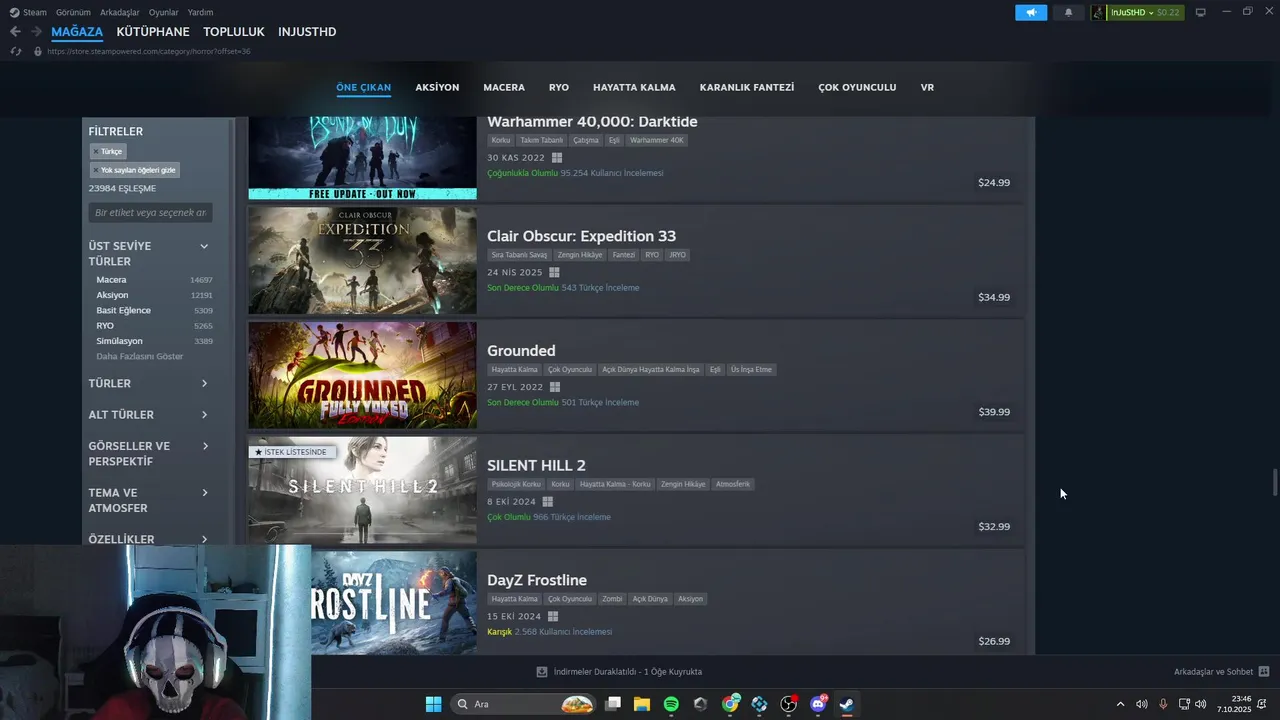Viewport: 1280px width, 720px height.
Task: Open File Explorer from the taskbar
Action: point(642,704)
